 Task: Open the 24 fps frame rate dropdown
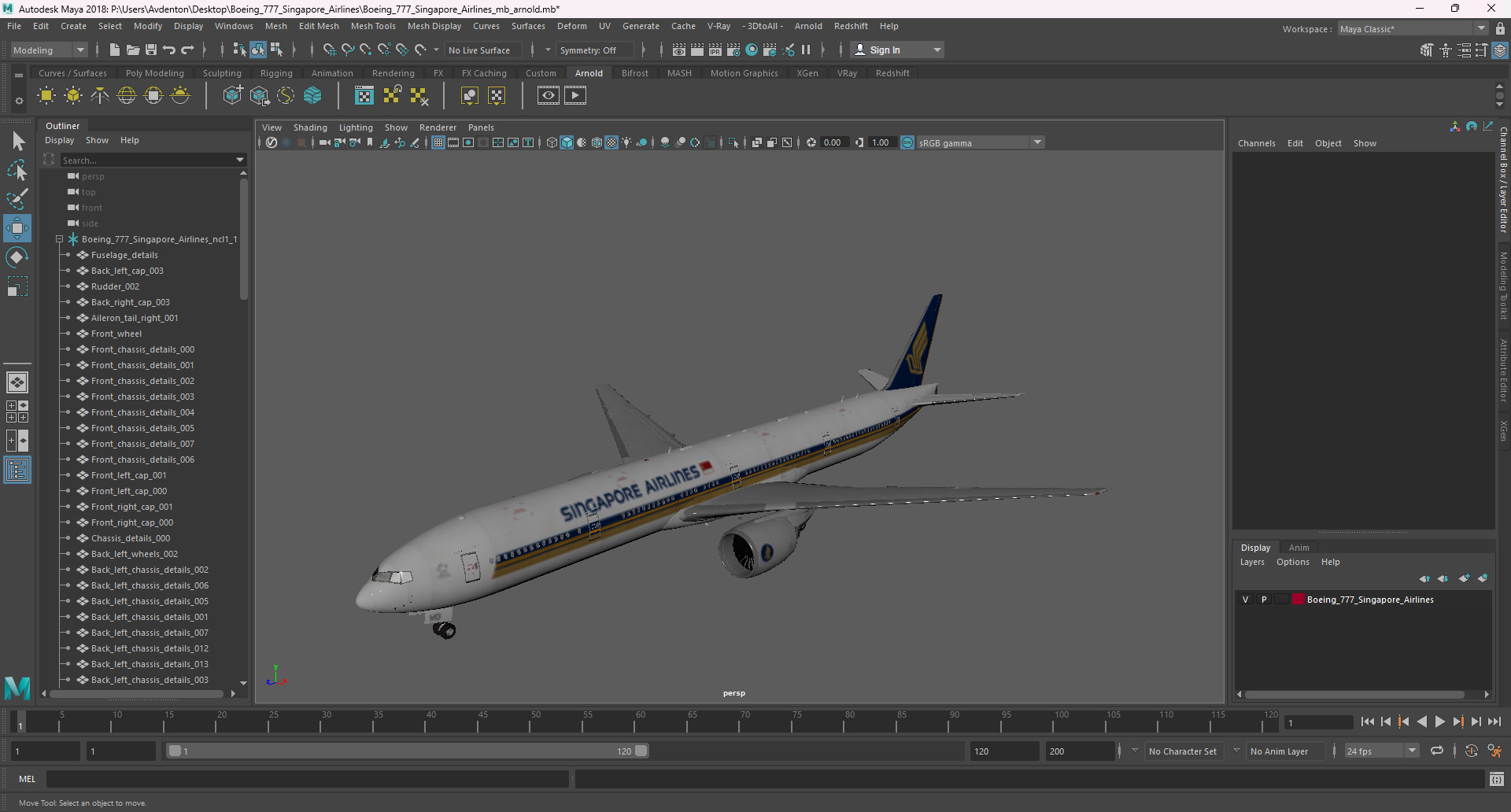(x=1381, y=751)
